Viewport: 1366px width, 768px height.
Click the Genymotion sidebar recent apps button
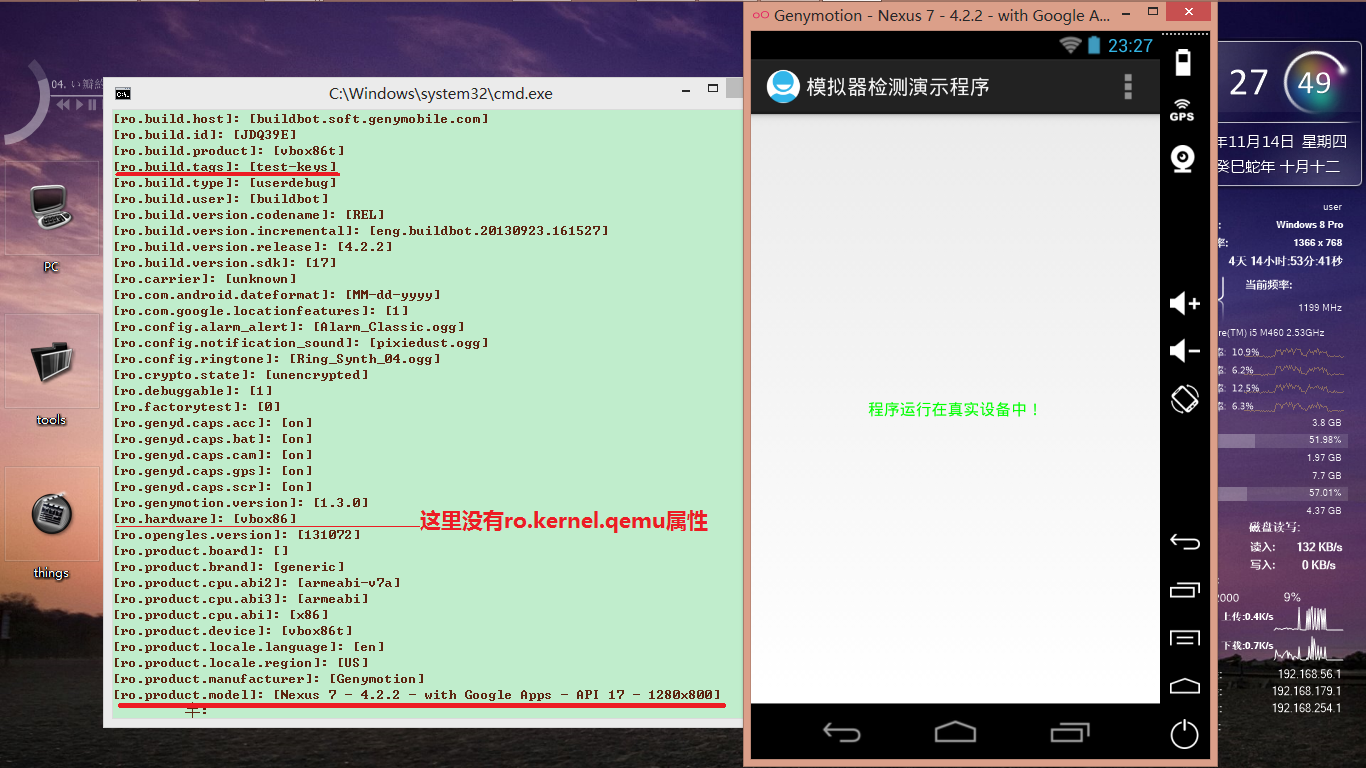[x=1184, y=590]
